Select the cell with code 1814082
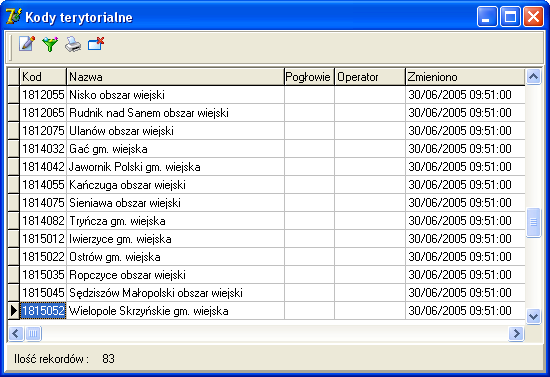 click(43, 221)
